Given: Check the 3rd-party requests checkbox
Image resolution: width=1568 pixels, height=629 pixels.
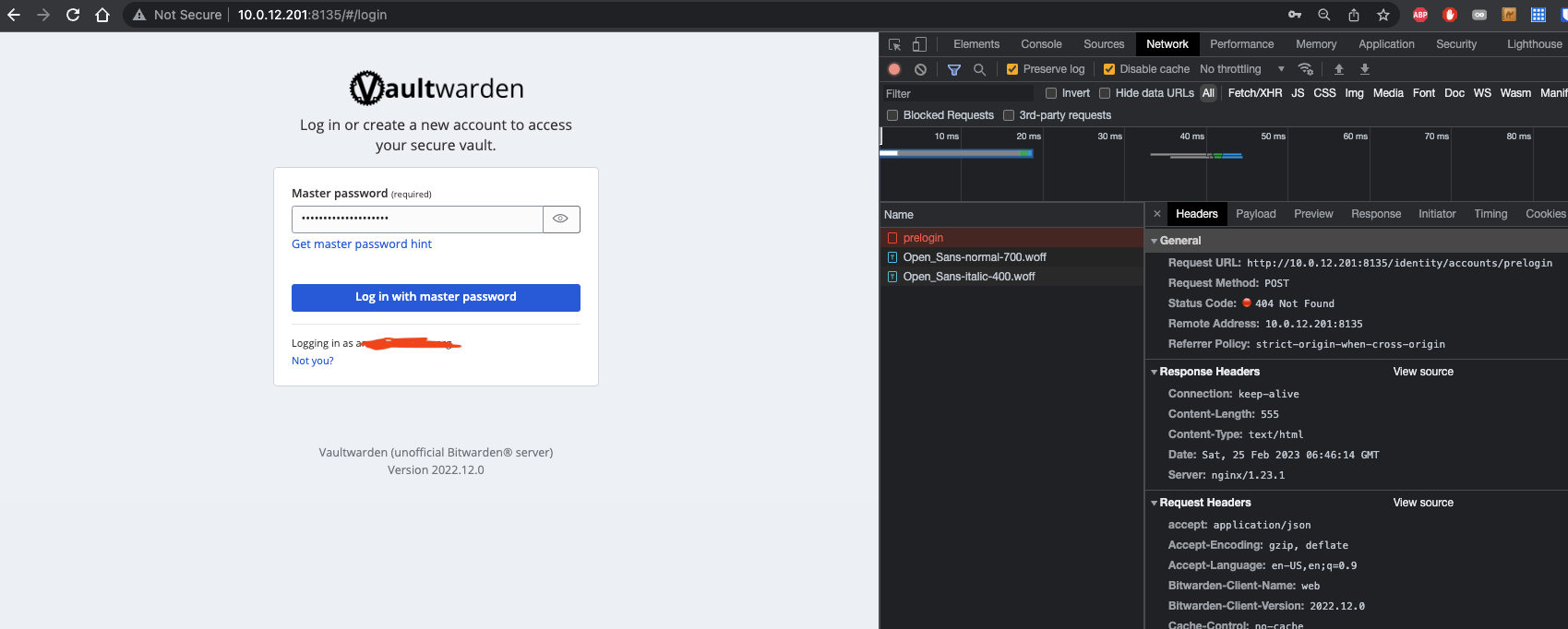Looking at the screenshot, I should point(1009,115).
